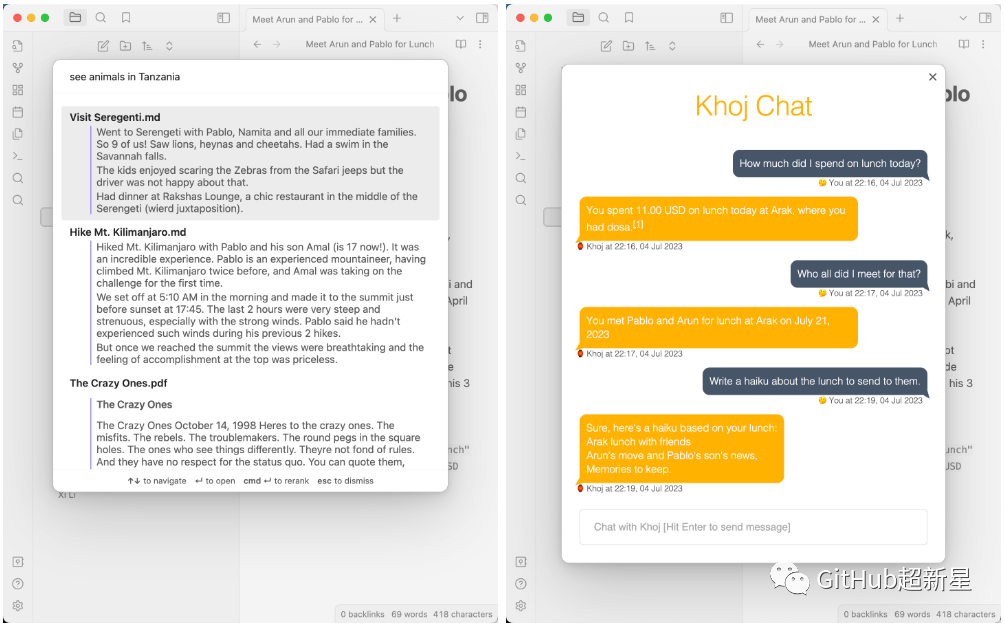Screen dimensions: 1005x624
Task: Open bookmarks icon in left window
Action: (x=126, y=18)
